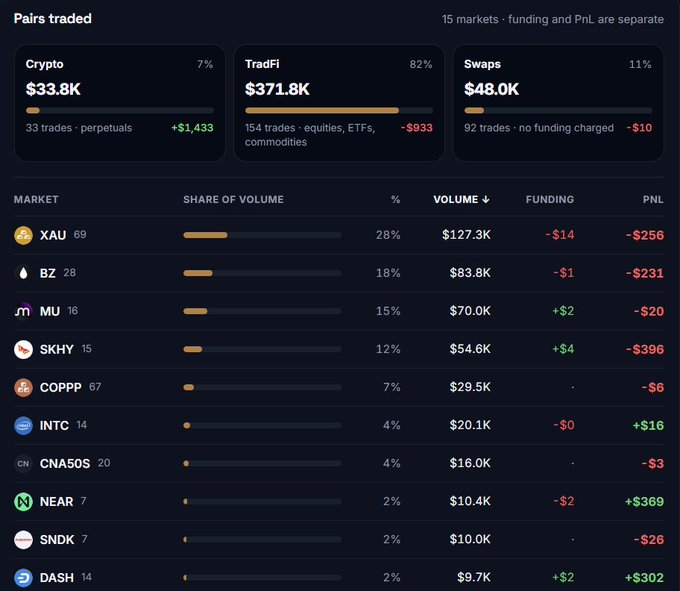
Task: Click the -$256 PnL value
Action: [x=645, y=235]
